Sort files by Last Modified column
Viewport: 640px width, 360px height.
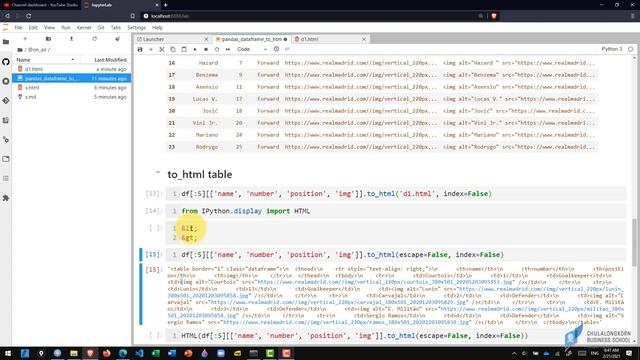click(105, 60)
